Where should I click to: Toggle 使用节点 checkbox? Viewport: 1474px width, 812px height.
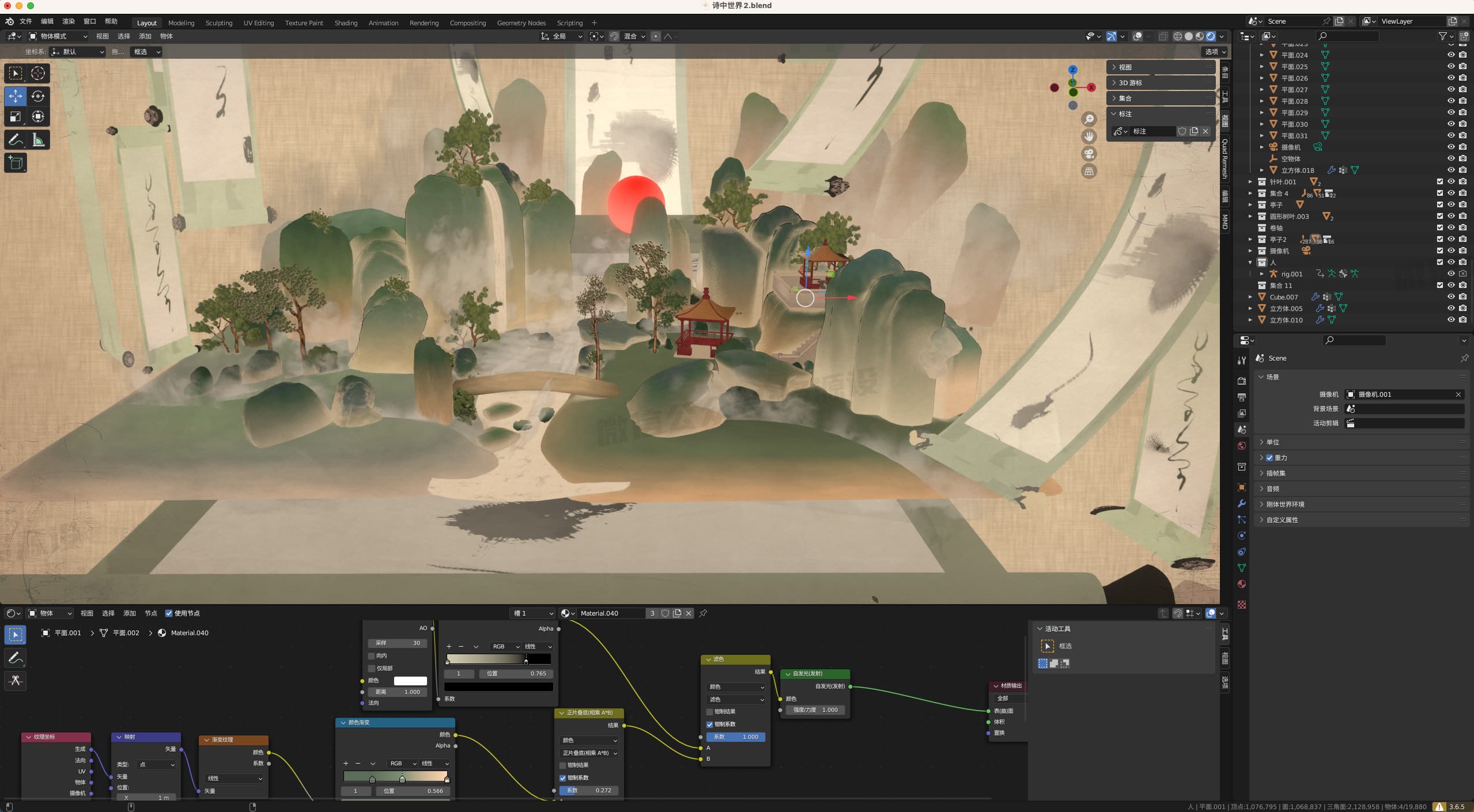point(169,613)
